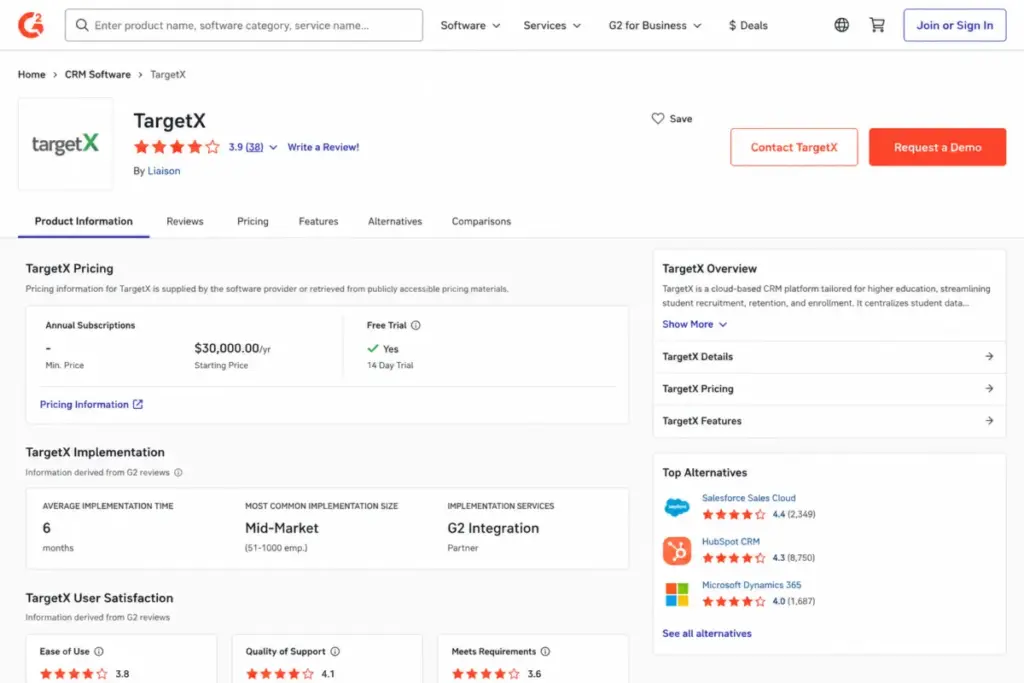Click the Quality of Support info icon
Image resolution: width=1024 pixels, height=683 pixels.
coord(335,651)
